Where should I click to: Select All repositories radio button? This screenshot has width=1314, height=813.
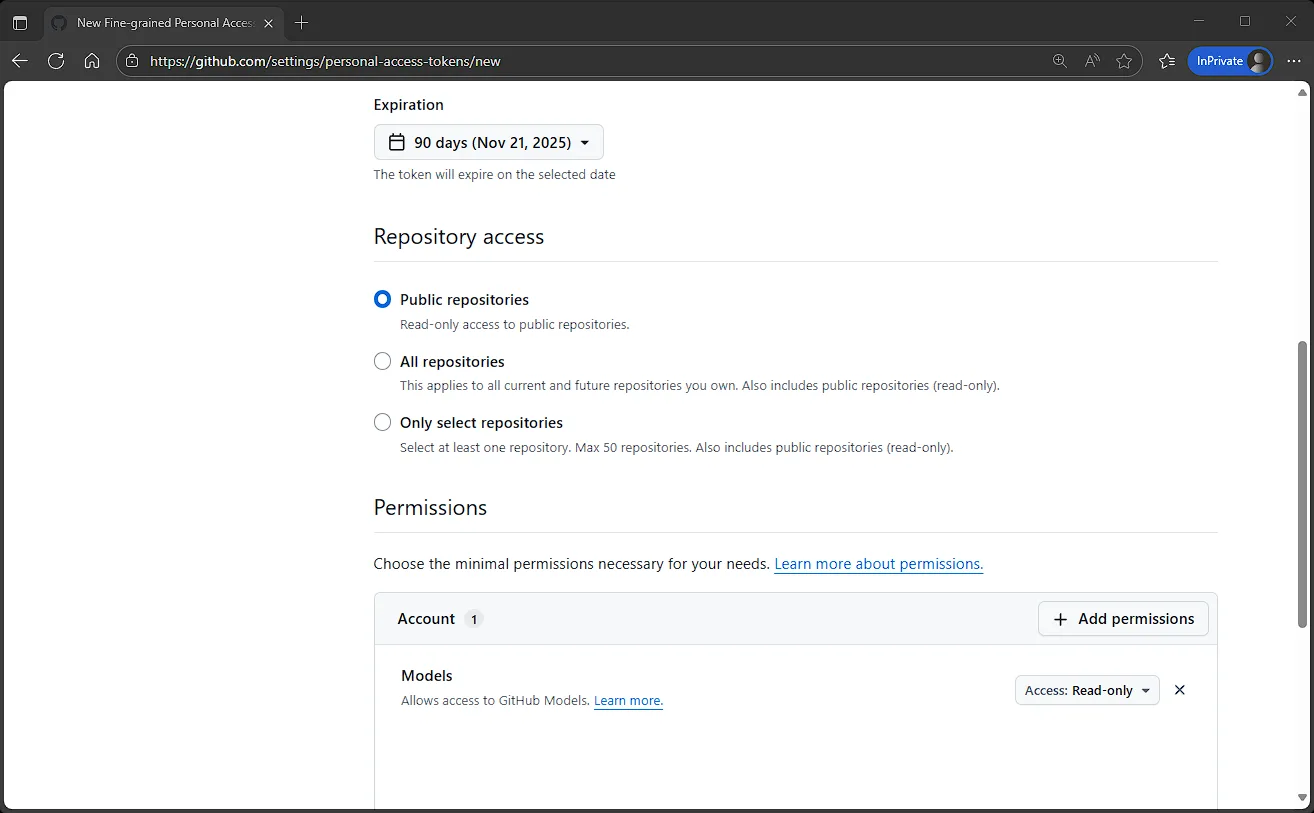pos(382,361)
